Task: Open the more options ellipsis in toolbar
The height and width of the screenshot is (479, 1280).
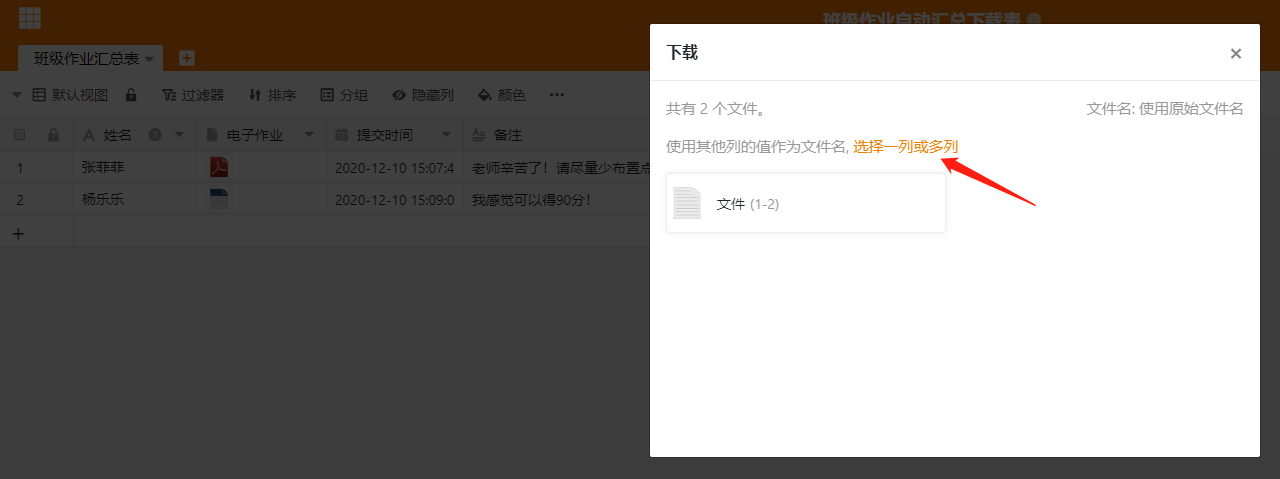Action: [x=557, y=95]
